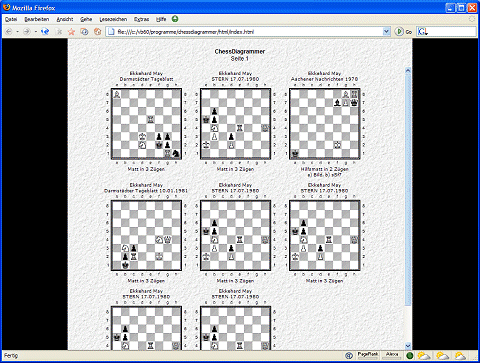The image size is (480, 363).
Task: Click the page icon in address bar
Action: (x=111, y=32)
